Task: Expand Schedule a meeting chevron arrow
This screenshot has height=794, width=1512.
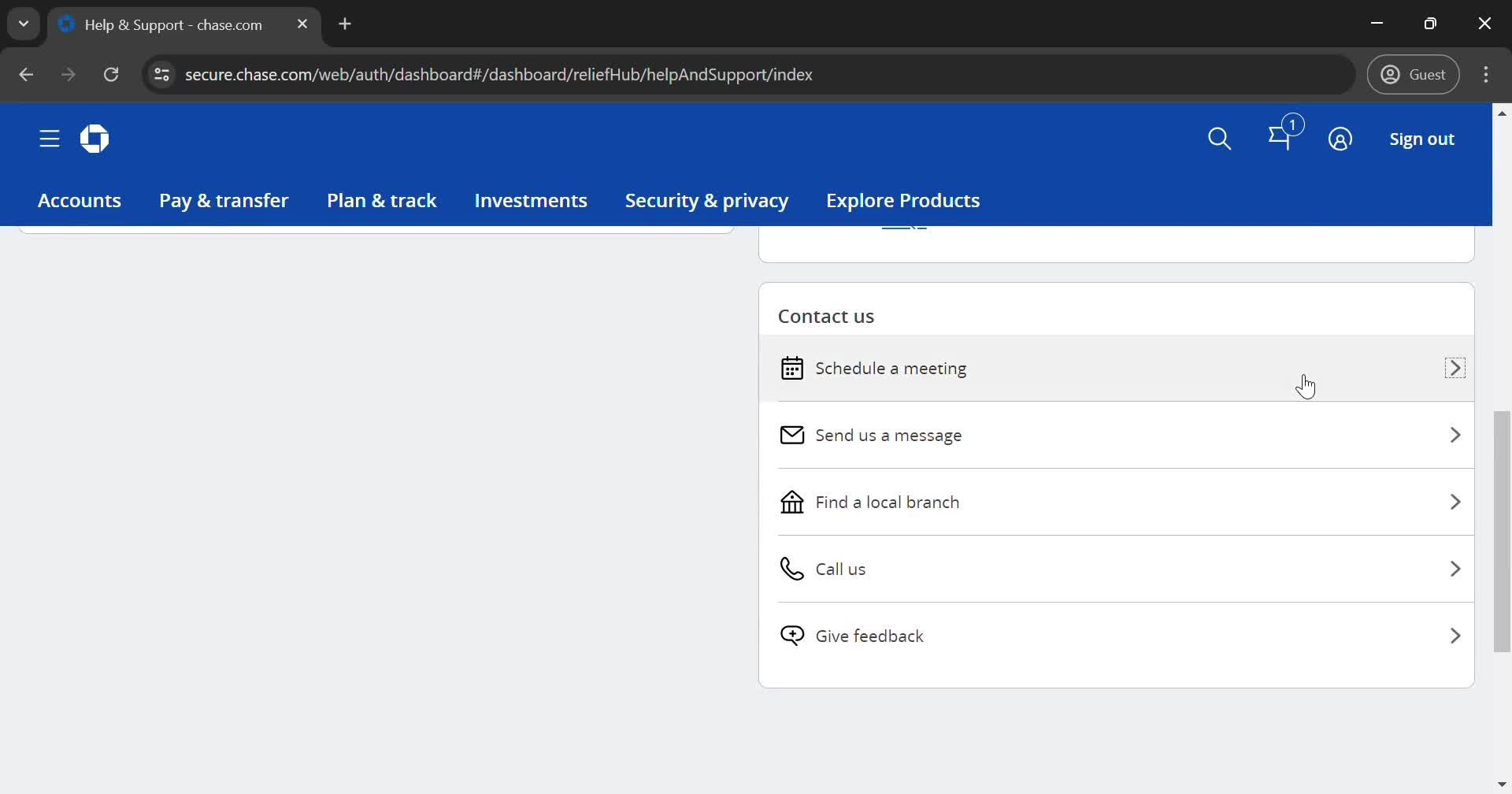Action: [1455, 368]
